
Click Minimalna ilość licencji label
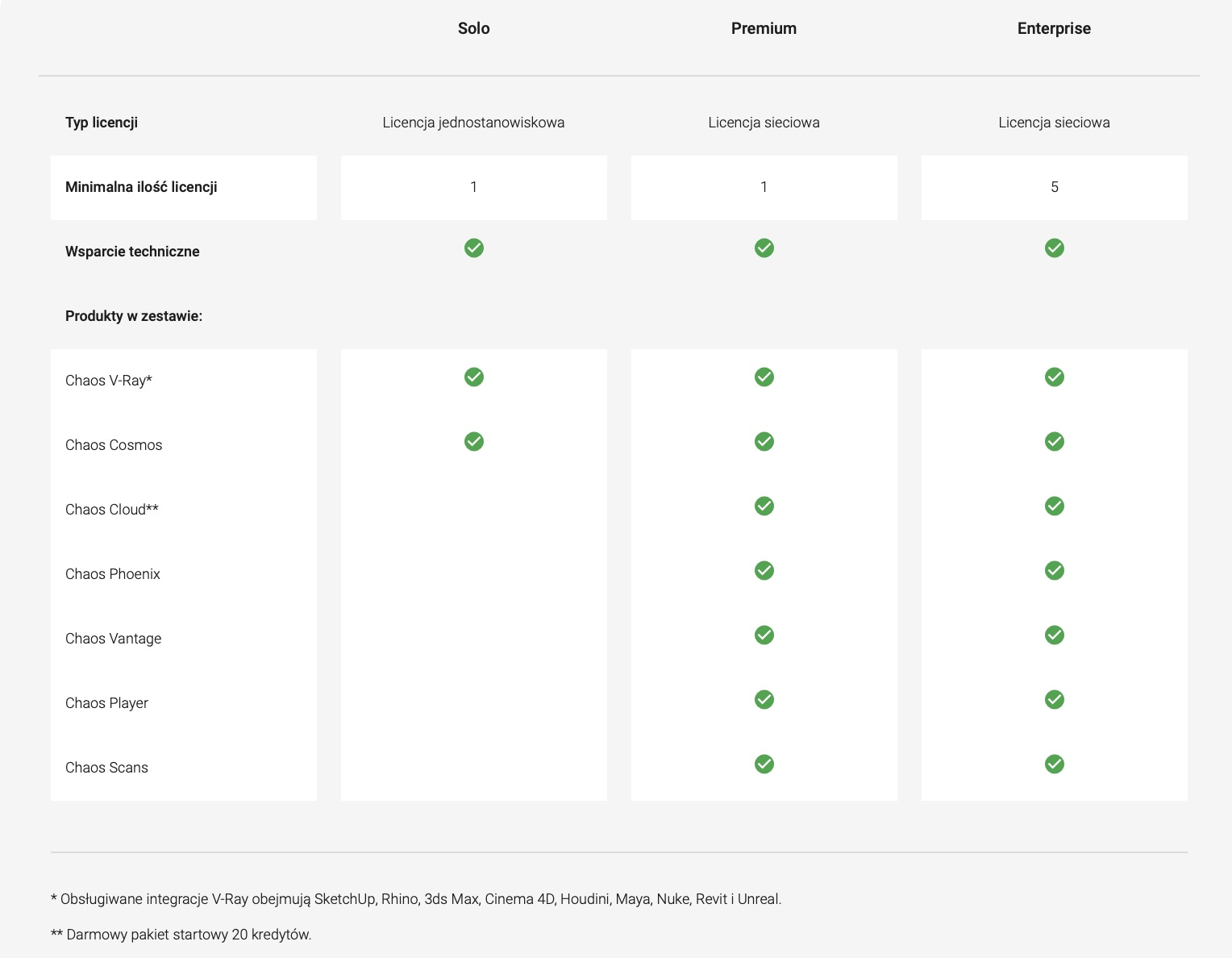coord(141,187)
